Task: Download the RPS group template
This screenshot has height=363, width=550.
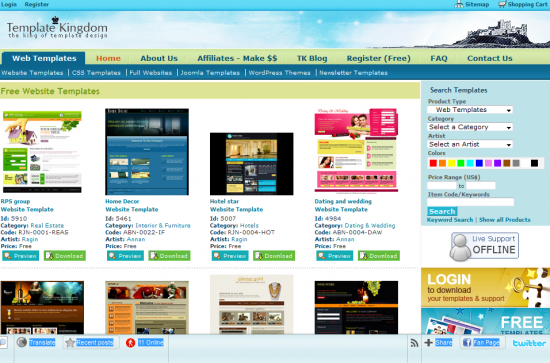Action: pyautogui.click(x=65, y=256)
